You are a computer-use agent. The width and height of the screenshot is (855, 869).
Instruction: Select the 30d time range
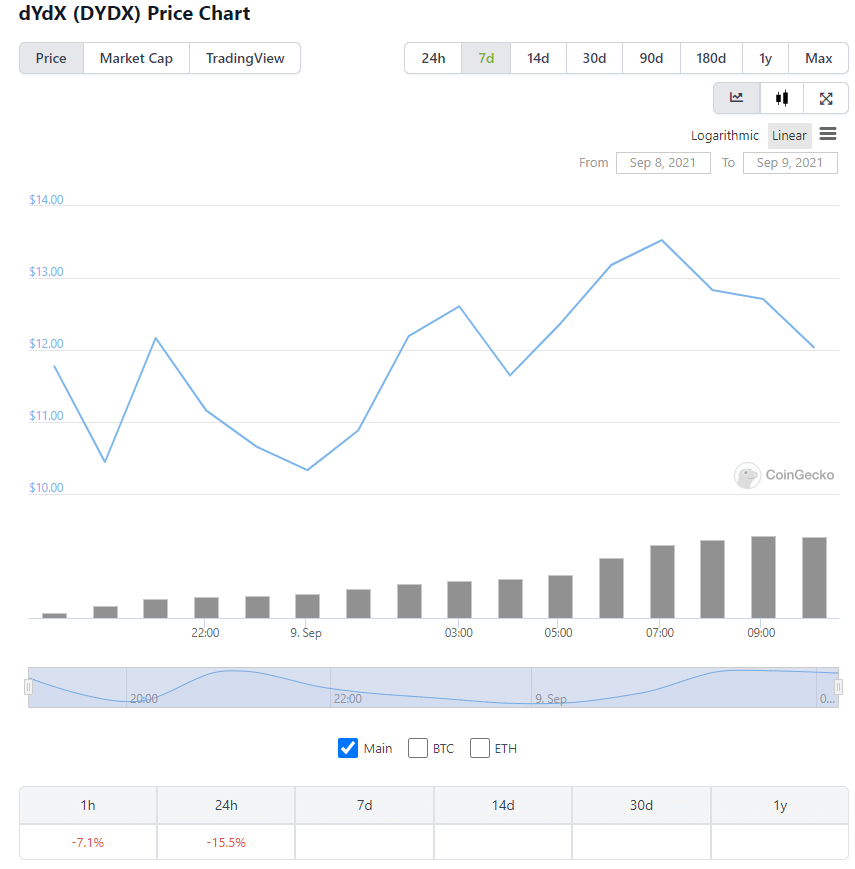click(594, 58)
